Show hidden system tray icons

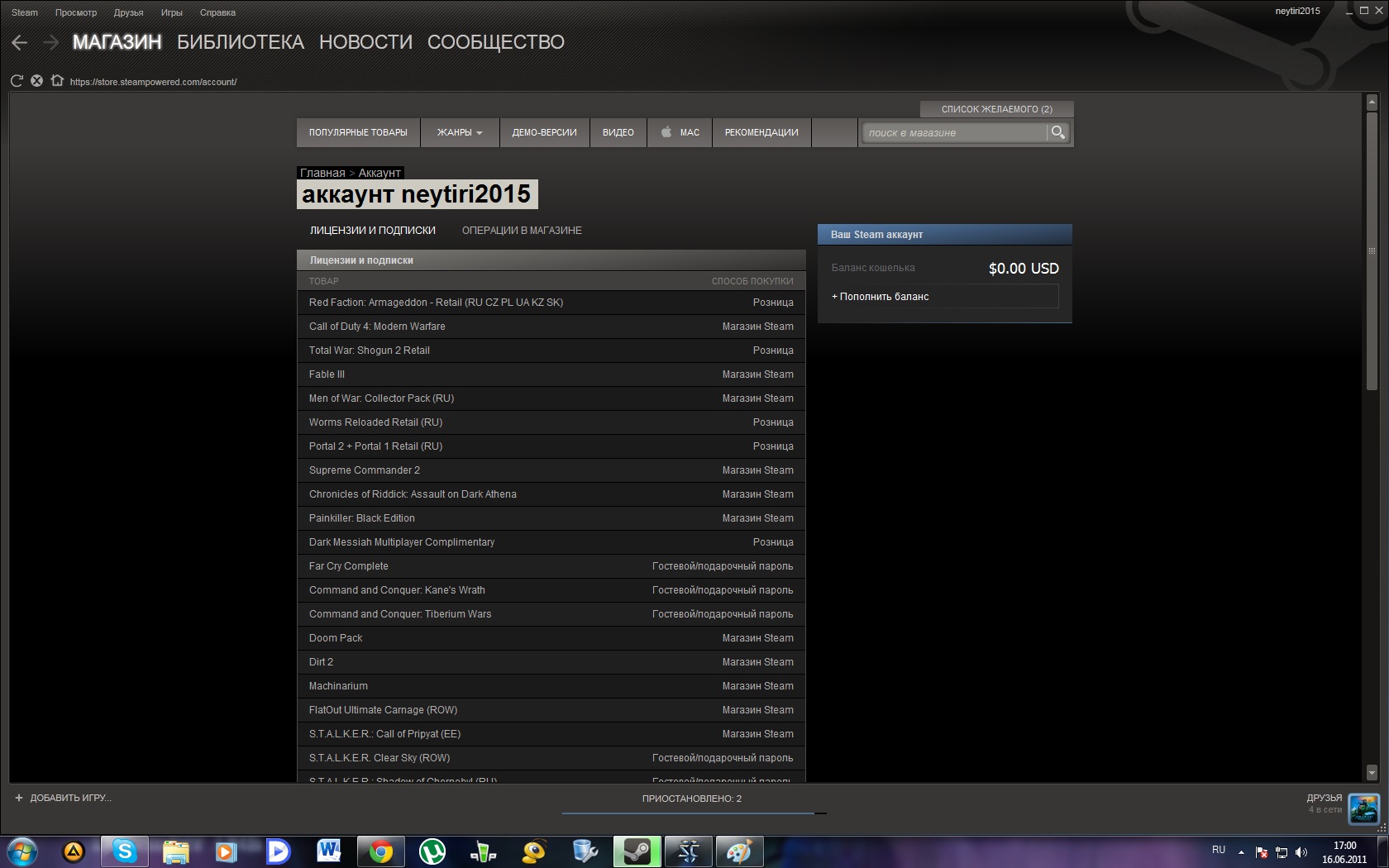1241,851
